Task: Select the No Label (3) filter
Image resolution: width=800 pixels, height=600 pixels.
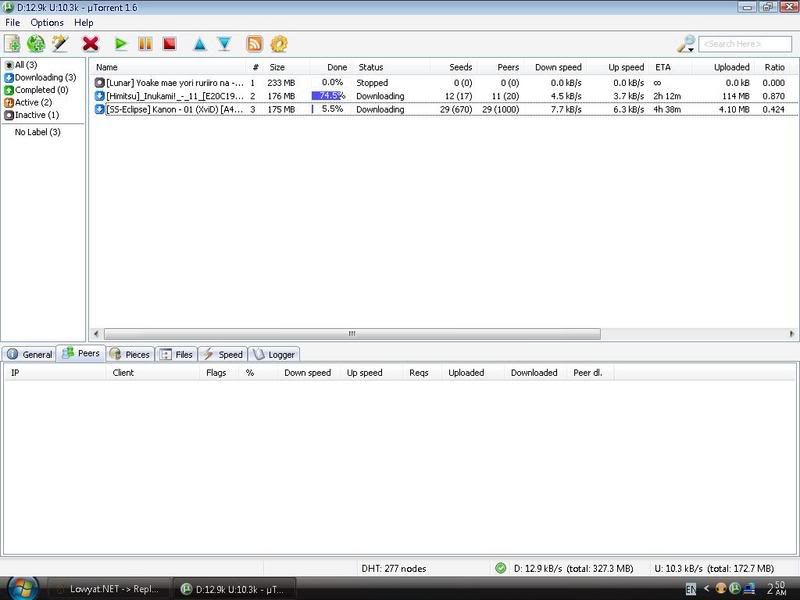Action: click(x=37, y=132)
